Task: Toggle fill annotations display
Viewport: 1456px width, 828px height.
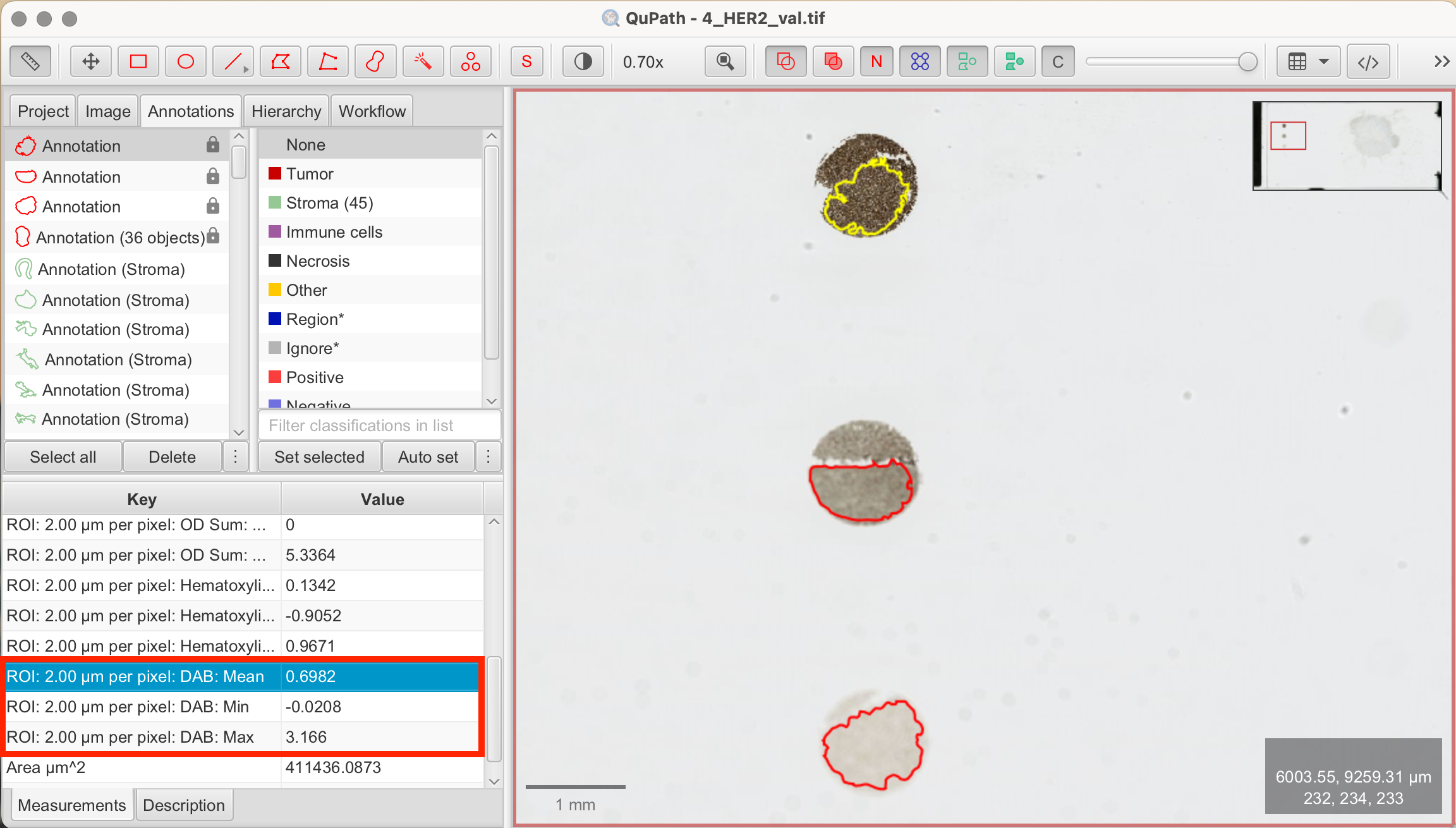Action: [x=832, y=61]
